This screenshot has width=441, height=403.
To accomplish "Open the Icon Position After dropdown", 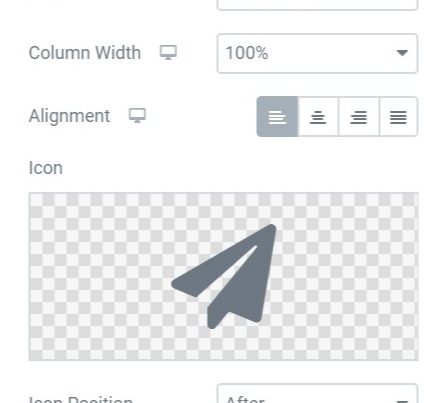I will click(x=317, y=394).
